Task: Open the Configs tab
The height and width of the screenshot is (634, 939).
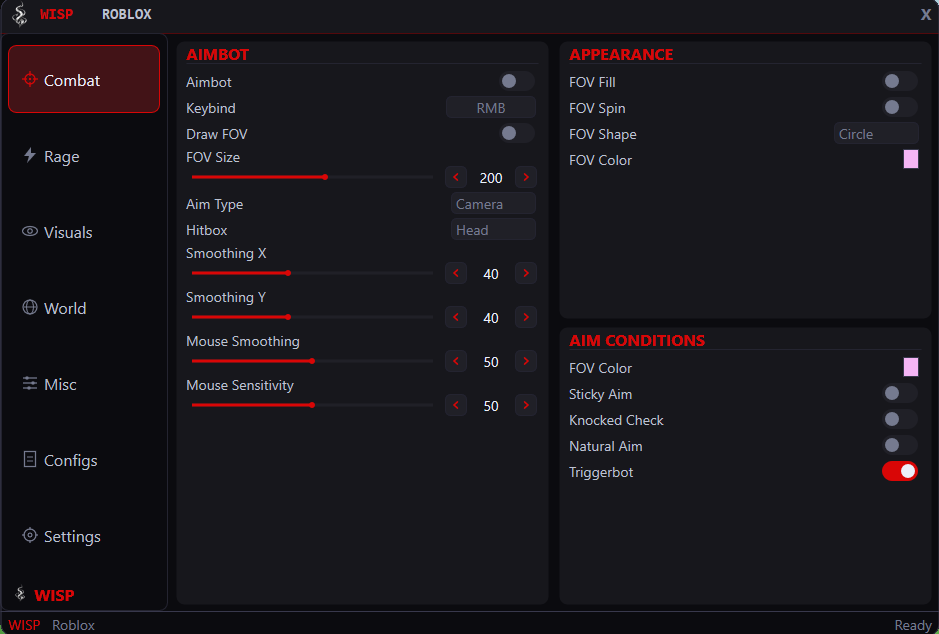Action: (84, 460)
